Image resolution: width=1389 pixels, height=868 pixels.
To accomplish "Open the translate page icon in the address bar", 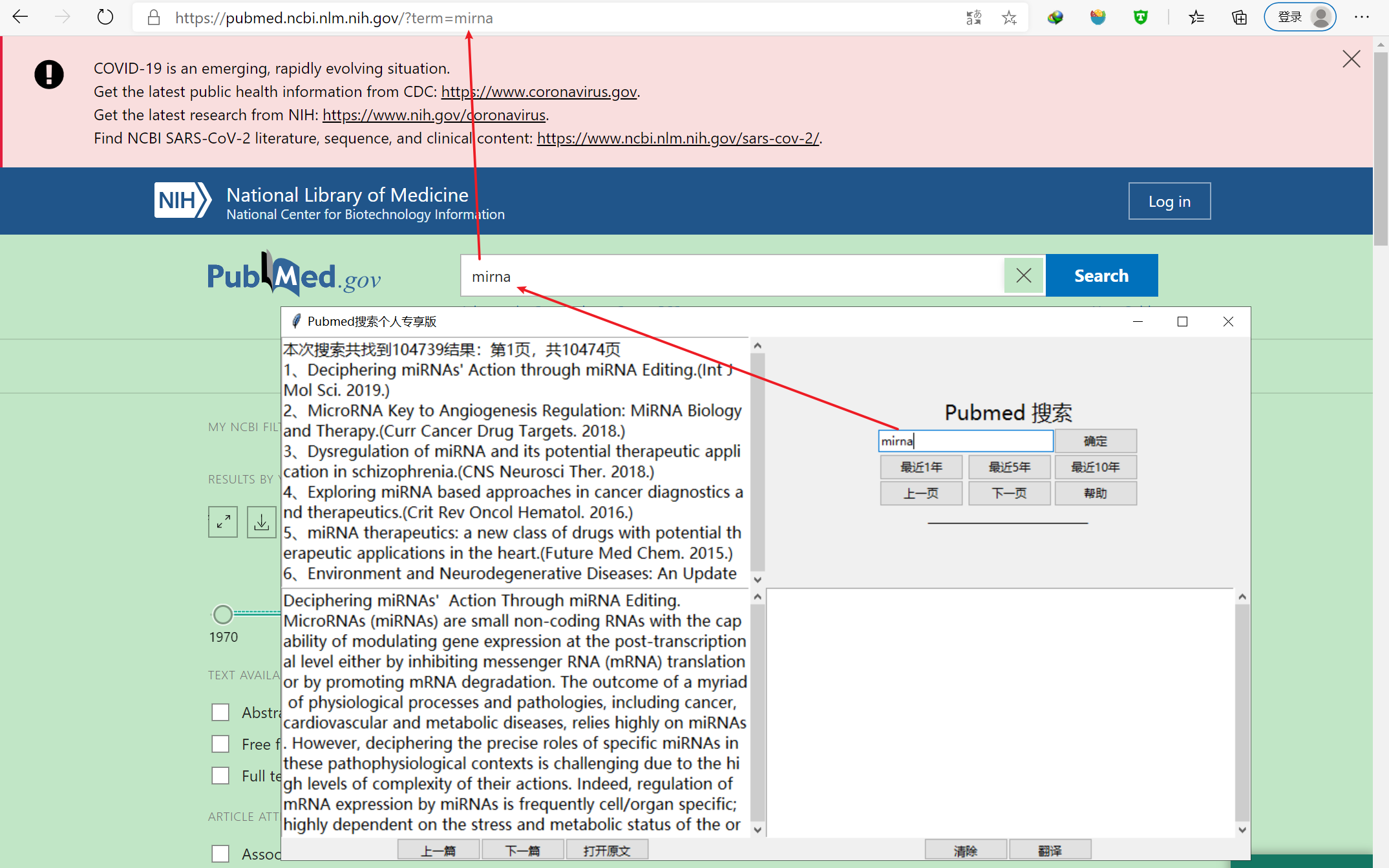I will coord(973,17).
